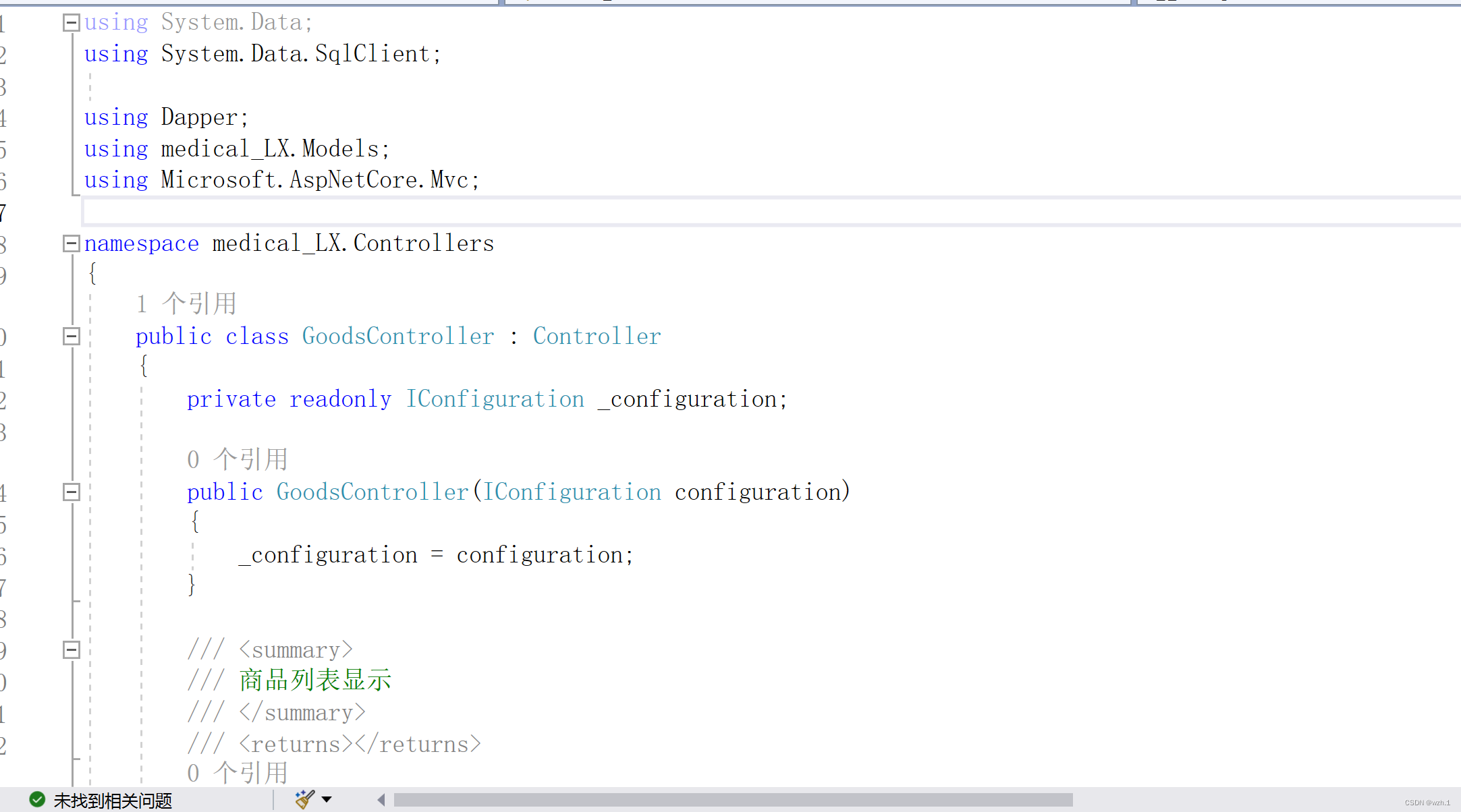This screenshot has width=1461, height=812.
Task: Open "1 个引用" CodeLens above GoodsController class
Action: [x=187, y=303]
